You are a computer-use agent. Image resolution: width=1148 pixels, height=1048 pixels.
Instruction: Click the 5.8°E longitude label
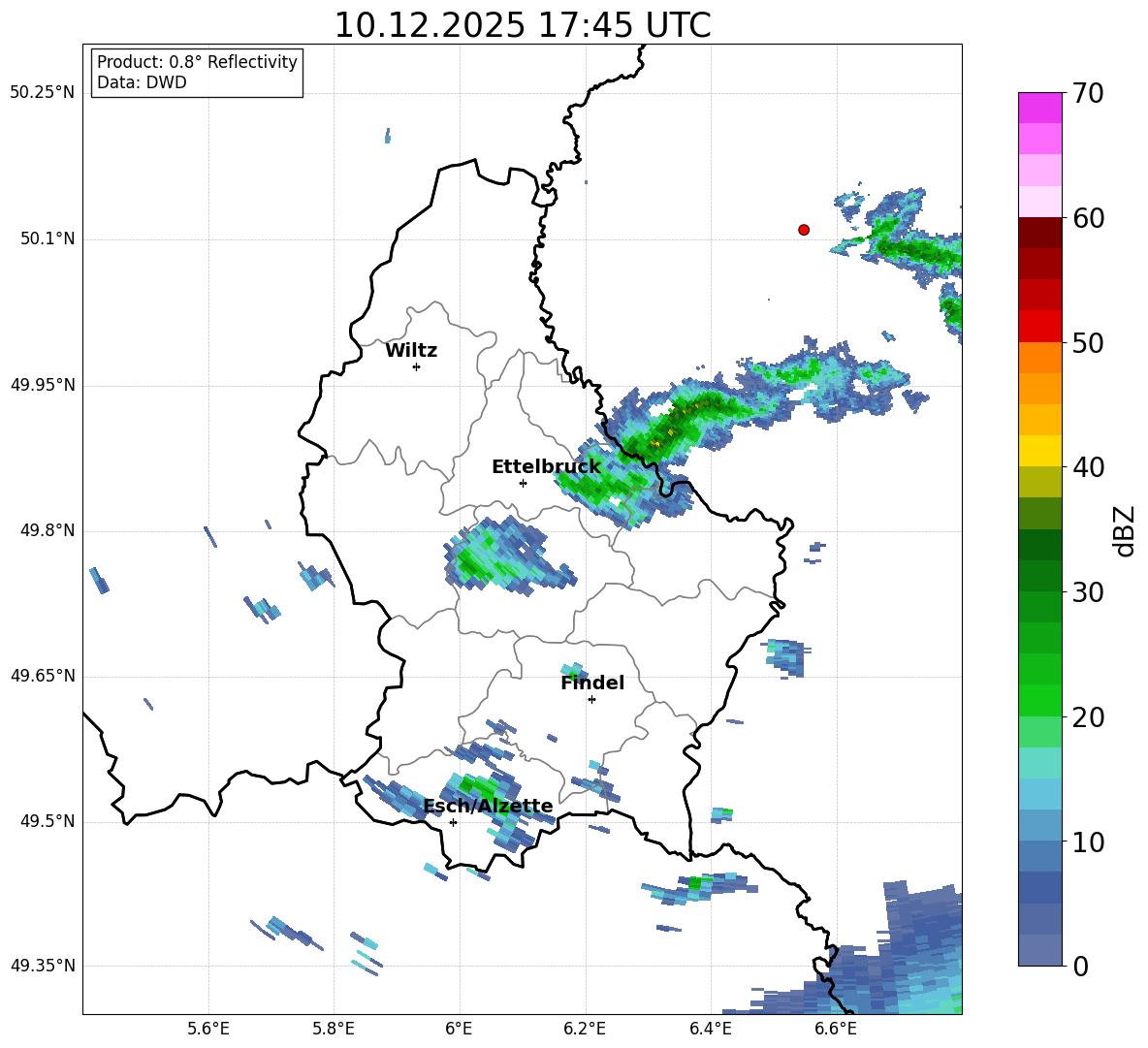(334, 1030)
